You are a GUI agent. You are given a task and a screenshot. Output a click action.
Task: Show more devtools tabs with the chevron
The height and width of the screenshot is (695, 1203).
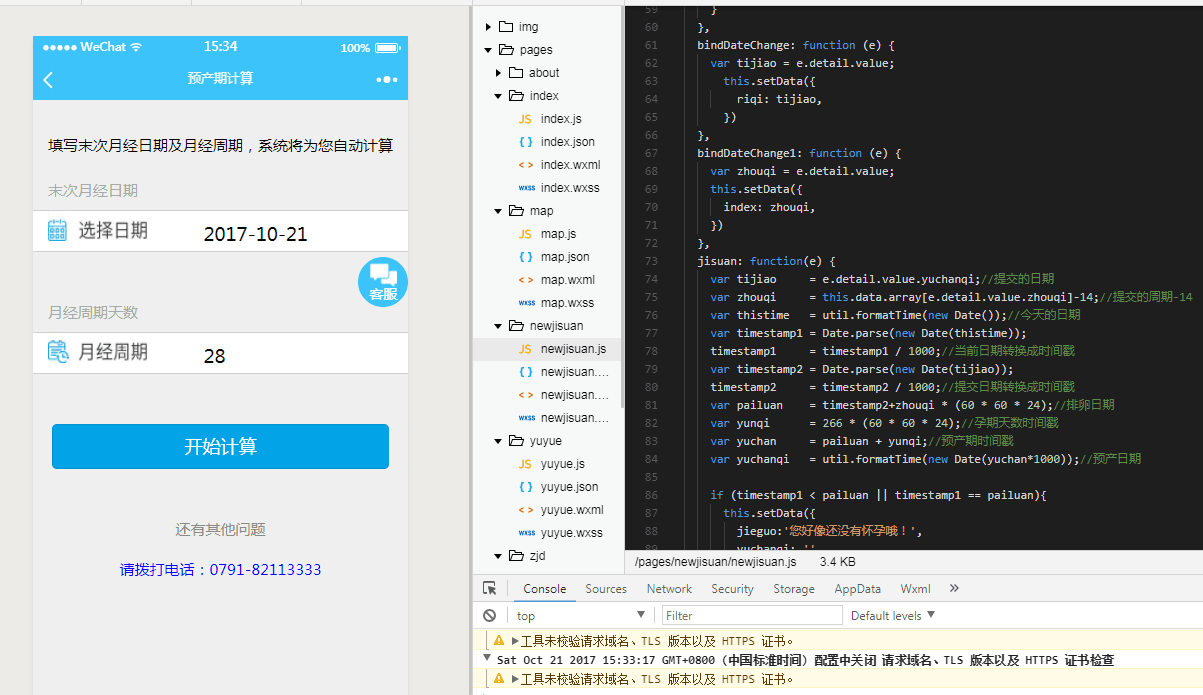point(954,589)
